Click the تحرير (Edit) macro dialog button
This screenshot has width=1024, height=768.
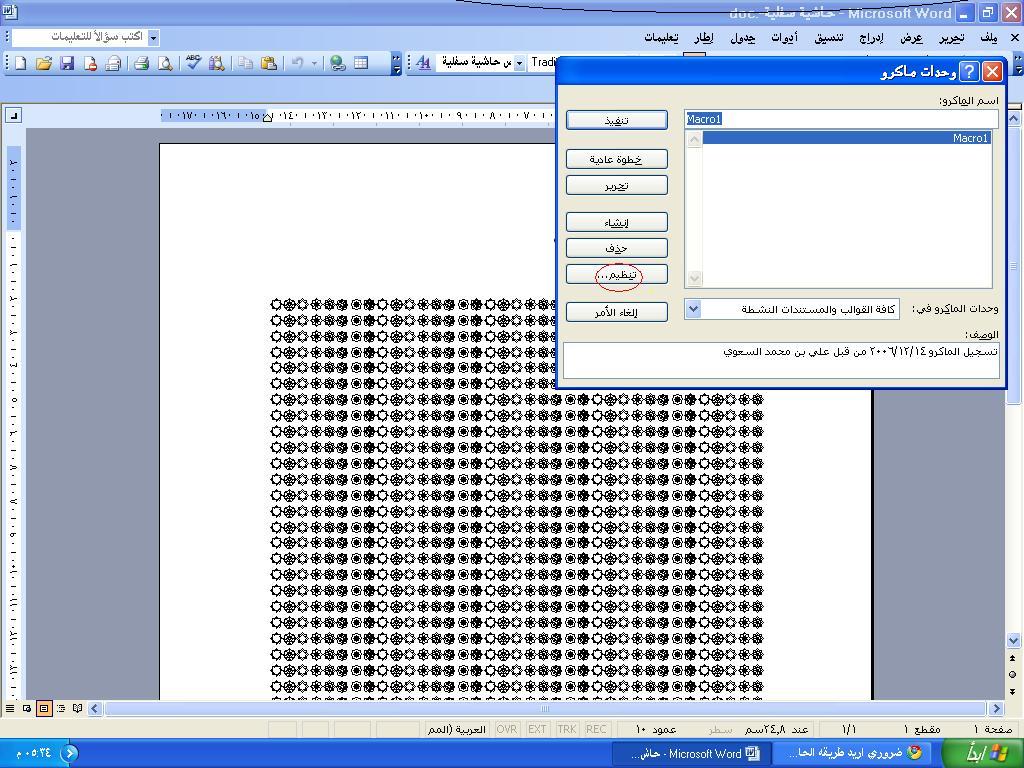tap(616, 185)
